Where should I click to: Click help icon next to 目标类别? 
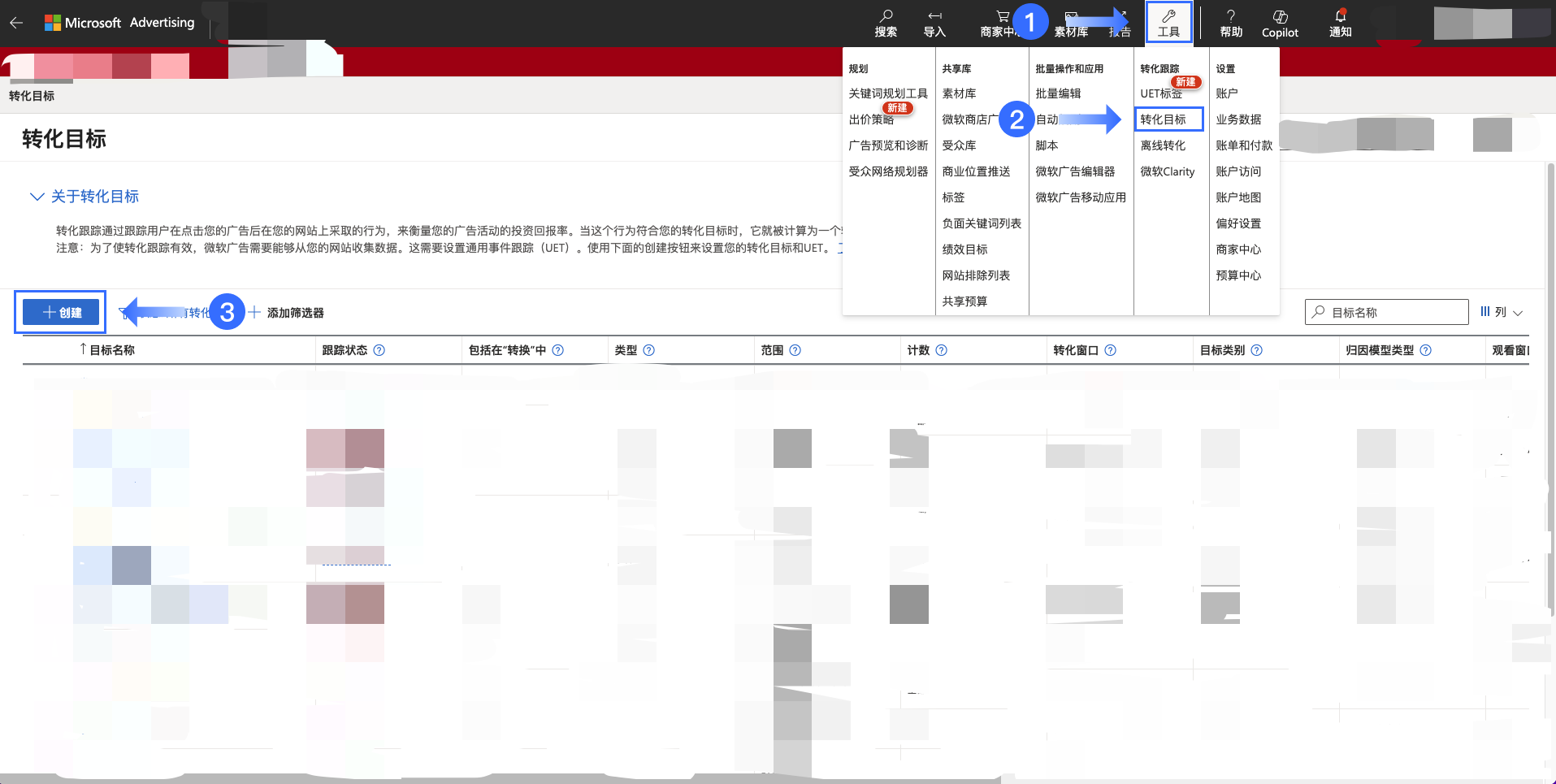click(x=1256, y=350)
